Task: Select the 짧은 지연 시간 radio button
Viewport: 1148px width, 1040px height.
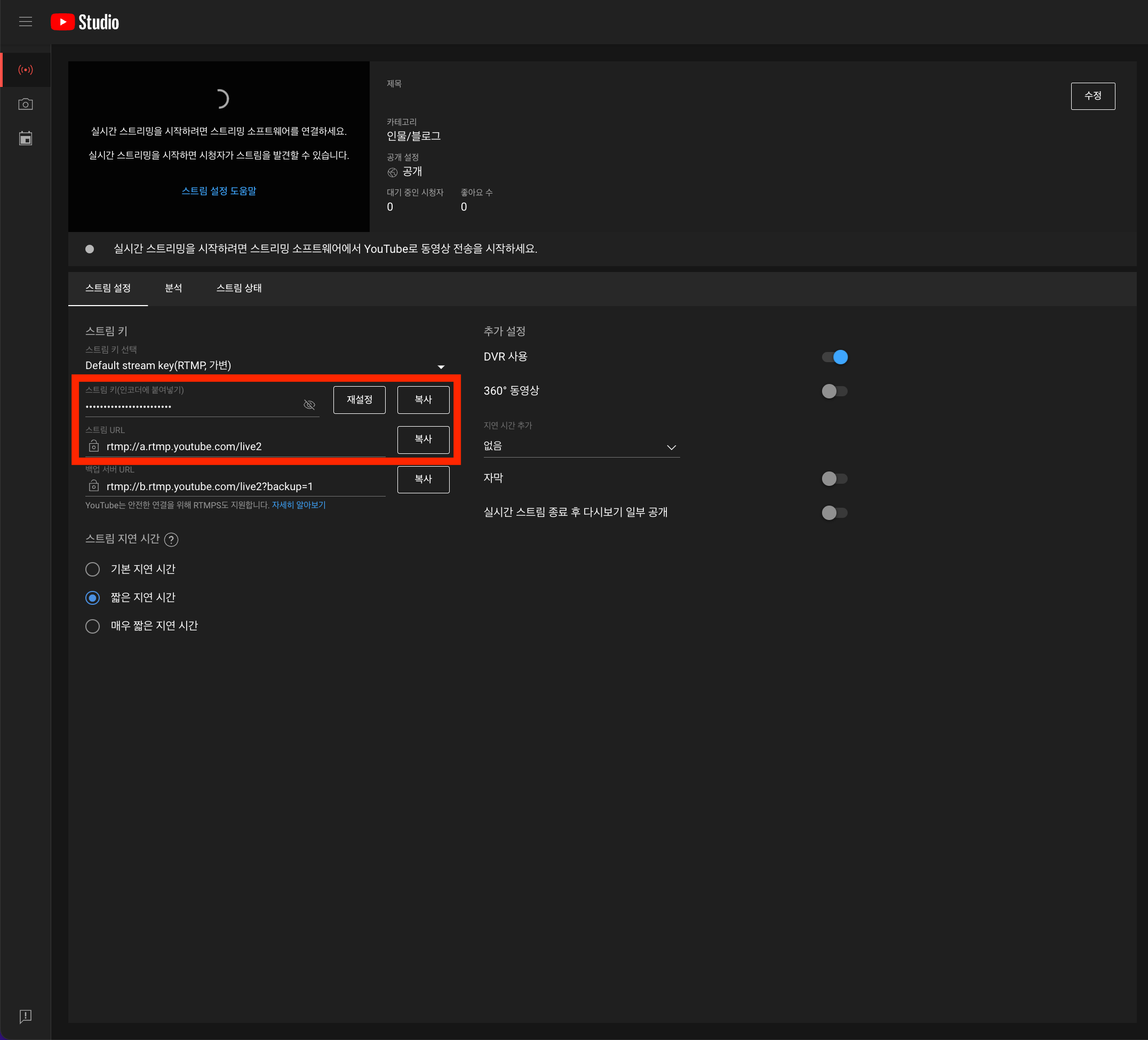Action: click(x=92, y=598)
